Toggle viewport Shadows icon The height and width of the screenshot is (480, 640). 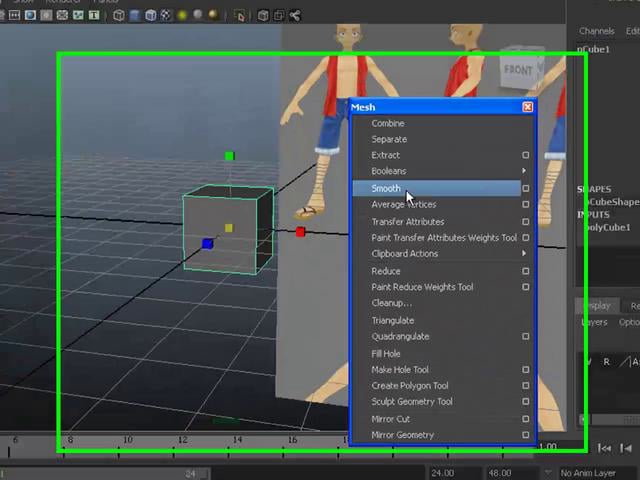(198, 15)
